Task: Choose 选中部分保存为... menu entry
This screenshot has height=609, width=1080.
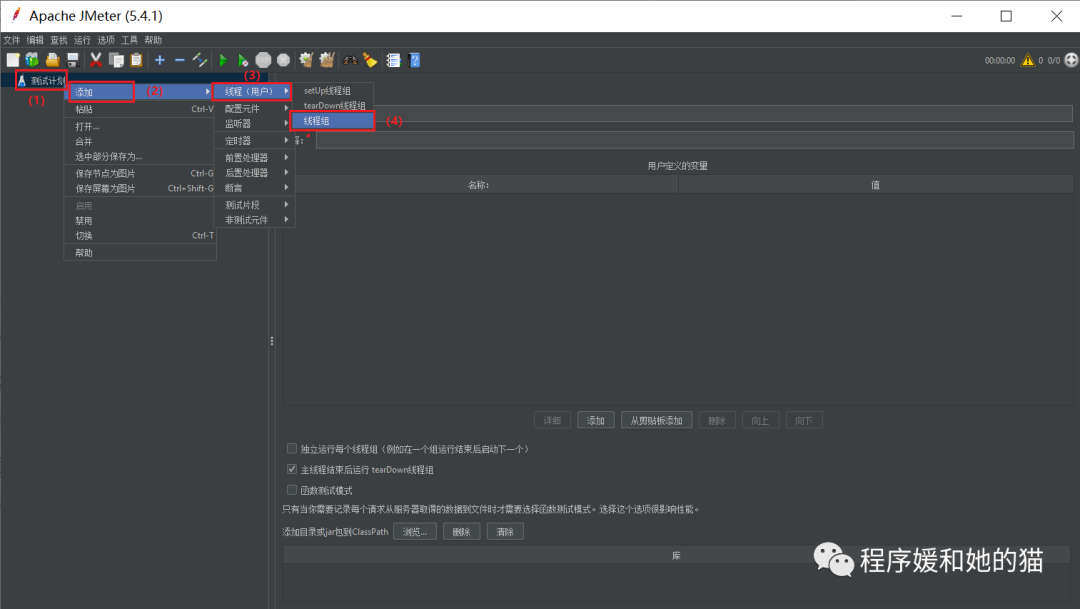Action: click(x=140, y=156)
